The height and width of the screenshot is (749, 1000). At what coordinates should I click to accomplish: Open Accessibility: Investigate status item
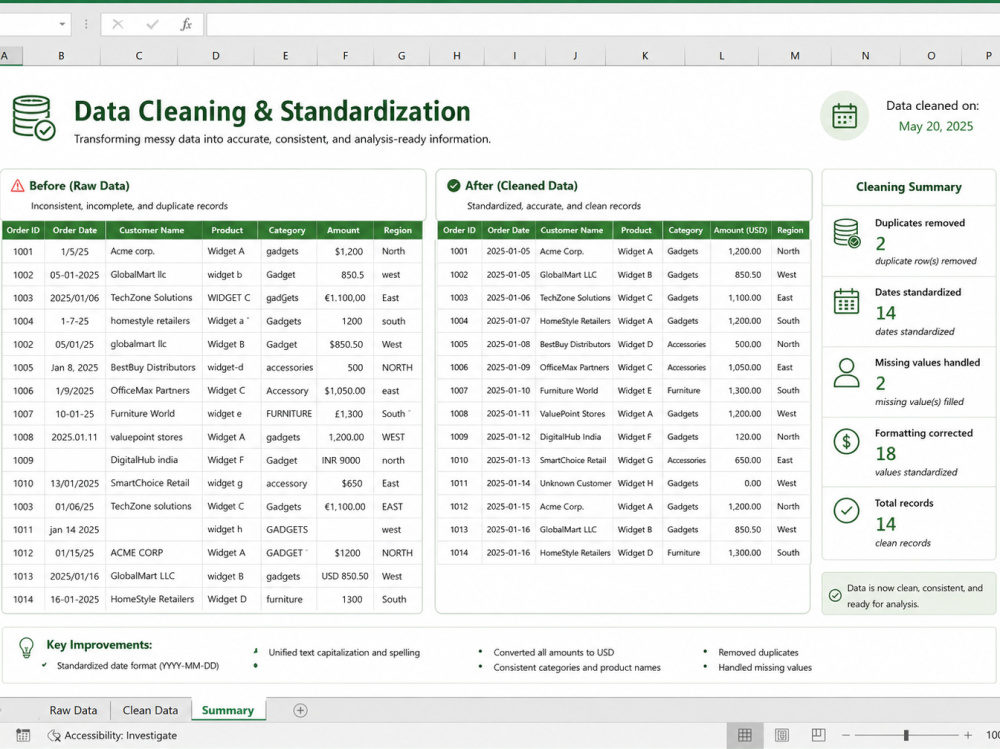click(112, 736)
